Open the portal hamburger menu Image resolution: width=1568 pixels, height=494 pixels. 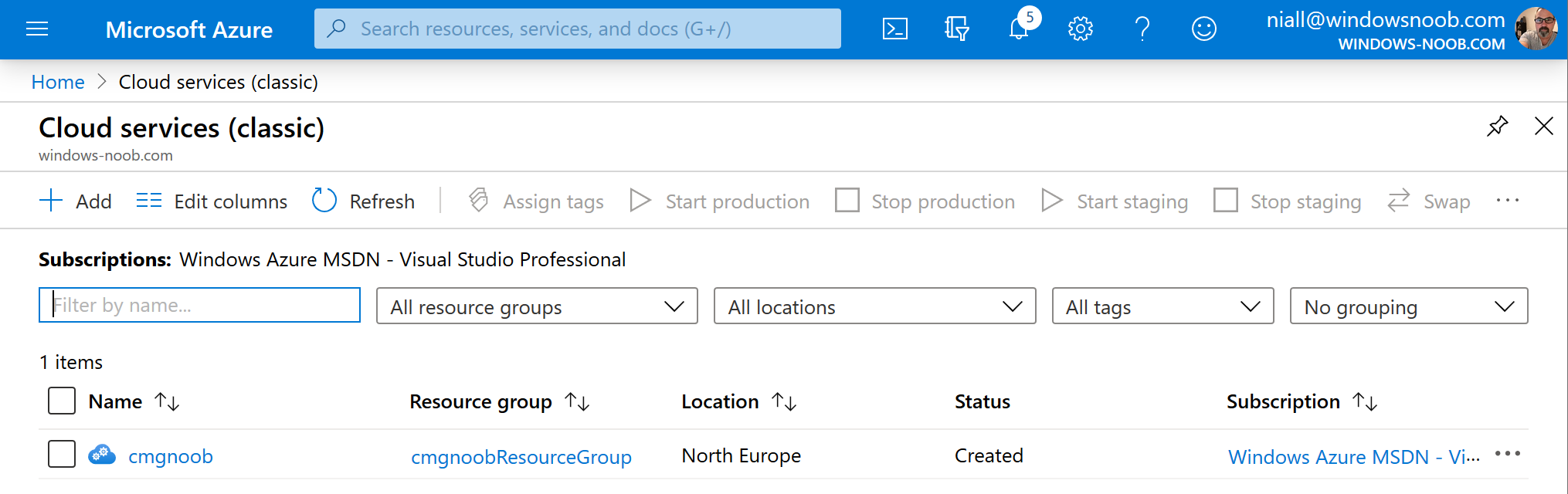tap(37, 29)
